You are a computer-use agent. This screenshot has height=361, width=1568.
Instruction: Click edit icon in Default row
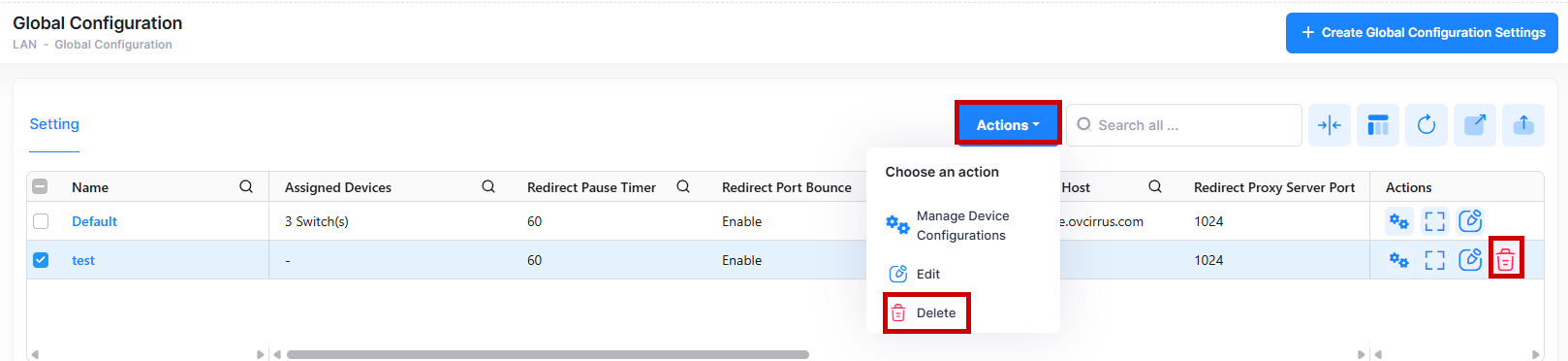(x=1470, y=220)
